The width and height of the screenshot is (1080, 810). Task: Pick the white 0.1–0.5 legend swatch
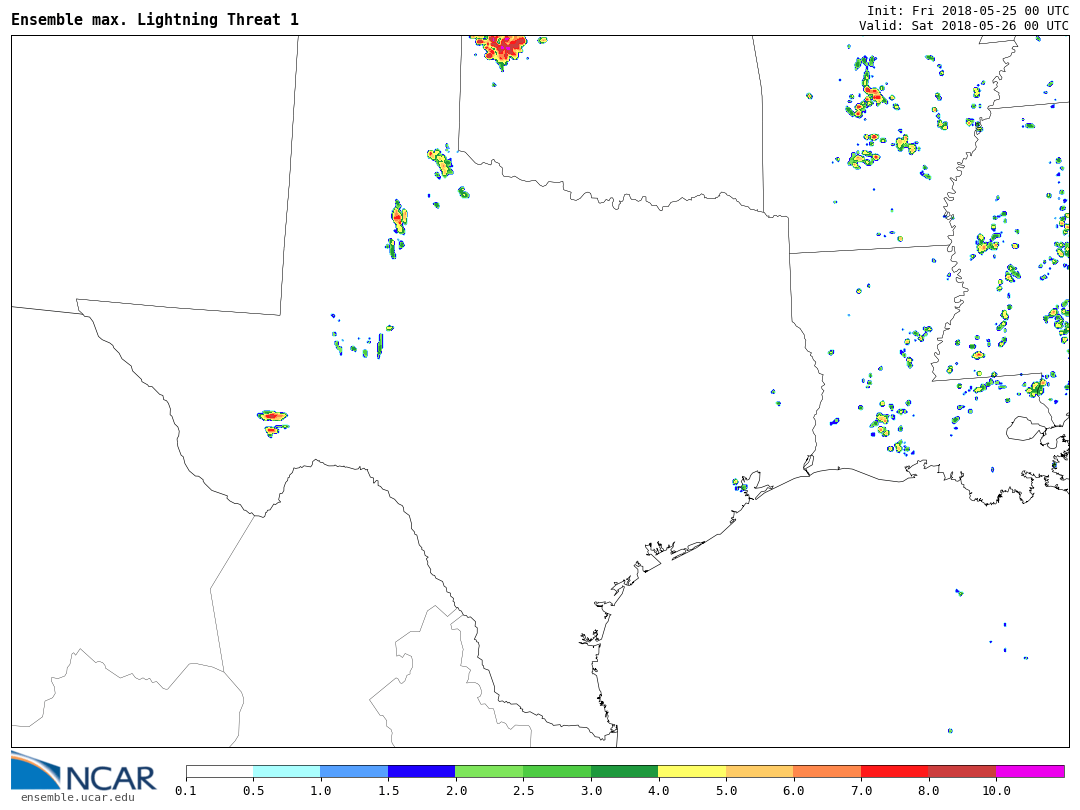click(219, 771)
